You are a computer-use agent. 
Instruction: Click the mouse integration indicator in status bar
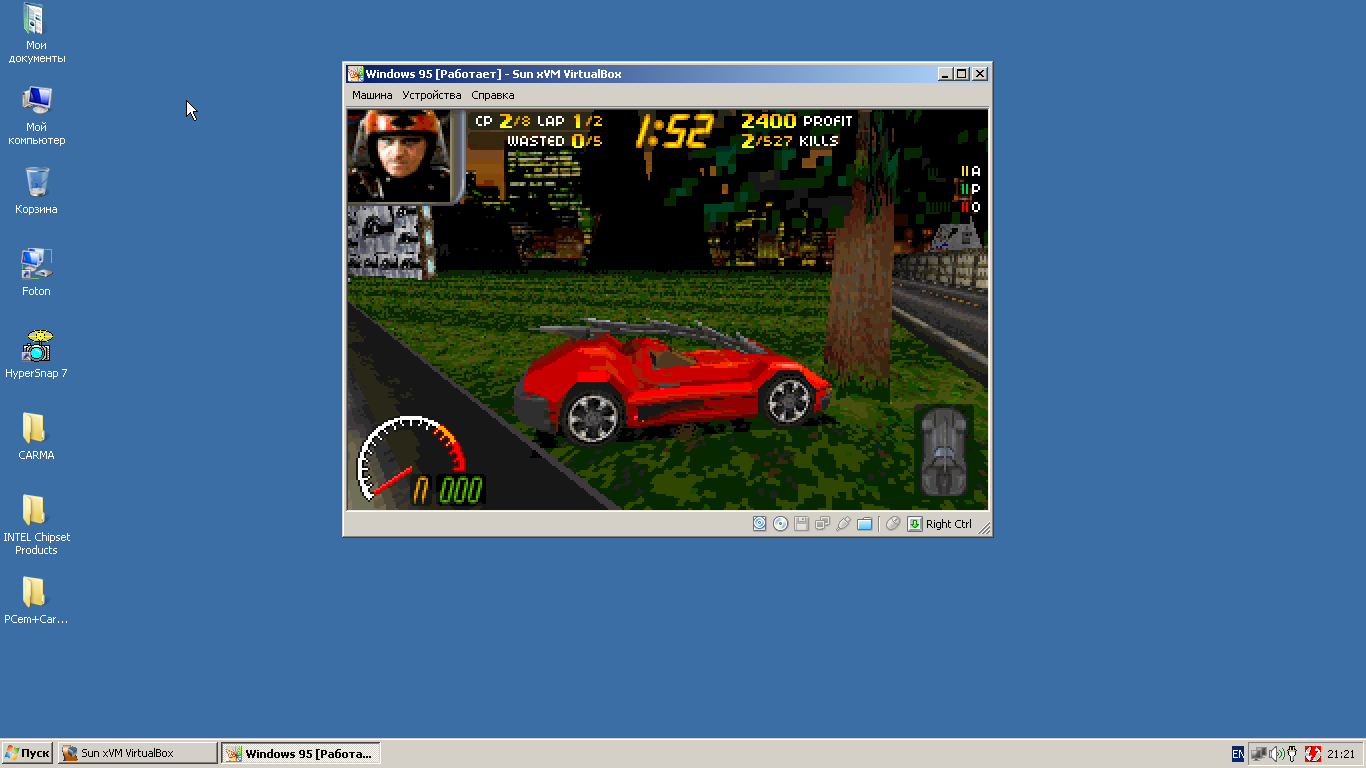[894, 523]
